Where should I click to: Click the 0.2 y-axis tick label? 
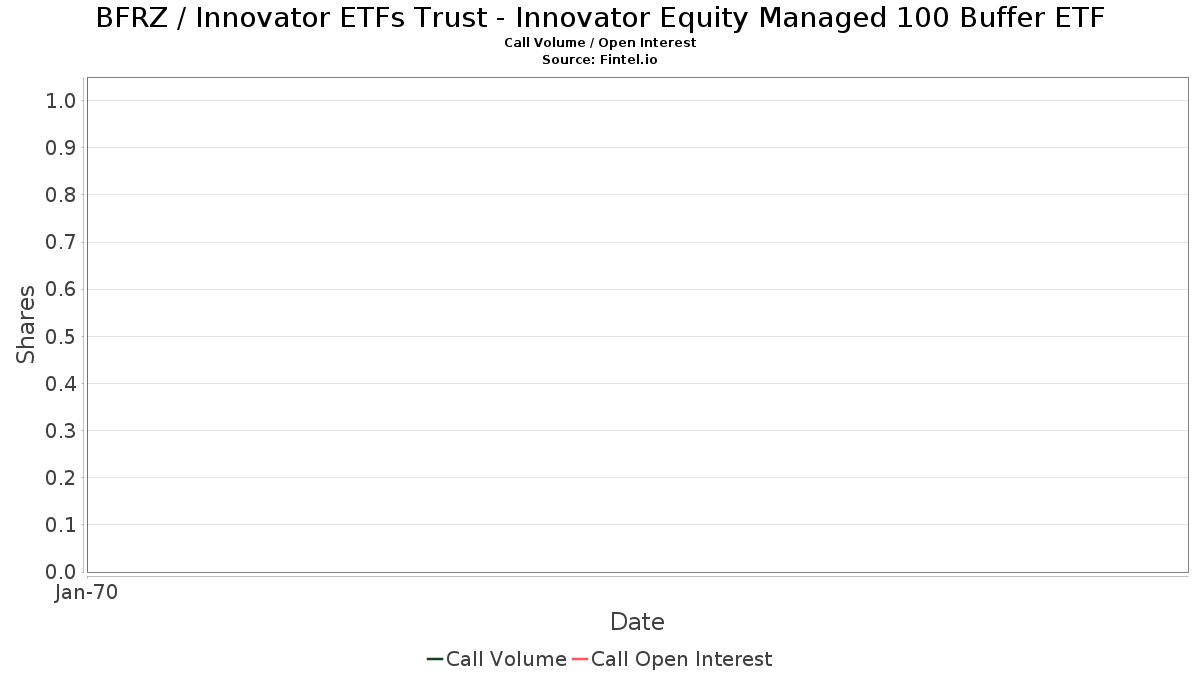tap(61, 477)
